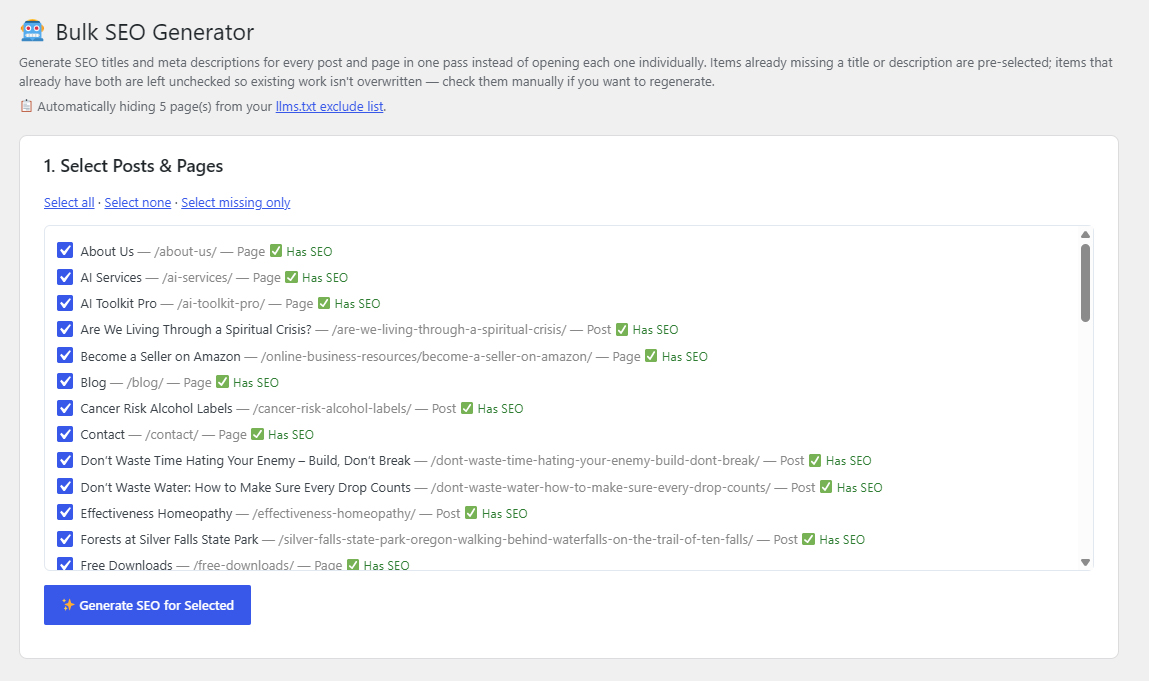Toggle the Effectiveness Homeopathy checkbox
This screenshot has height=681, width=1149.
65,512
